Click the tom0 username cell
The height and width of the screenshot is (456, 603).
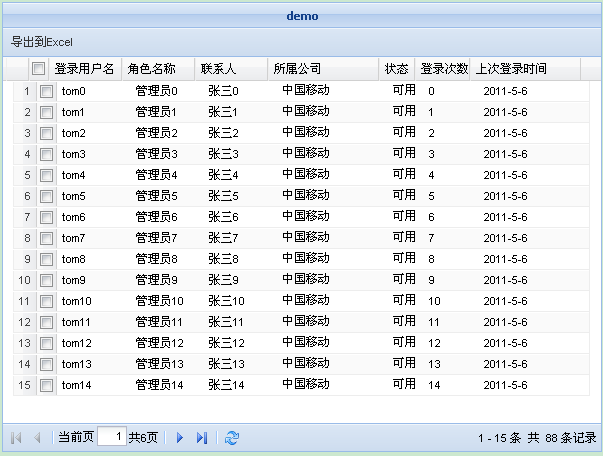(x=73, y=92)
